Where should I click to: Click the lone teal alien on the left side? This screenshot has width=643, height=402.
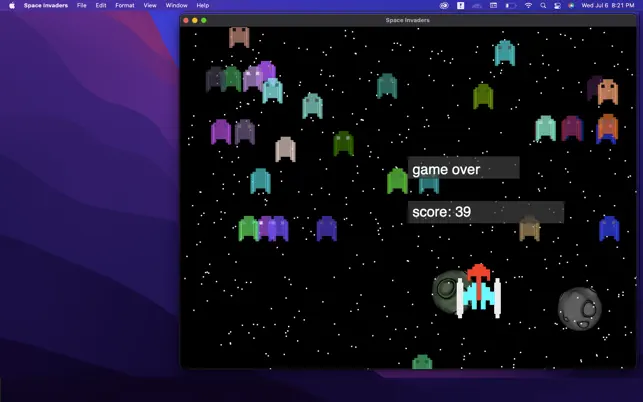point(260,181)
